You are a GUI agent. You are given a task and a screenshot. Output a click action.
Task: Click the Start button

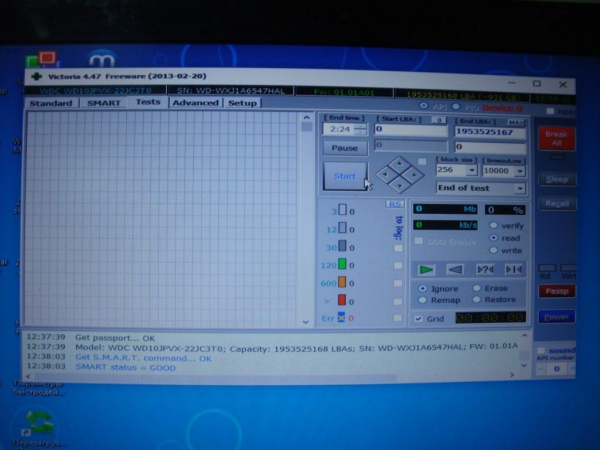coord(345,176)
